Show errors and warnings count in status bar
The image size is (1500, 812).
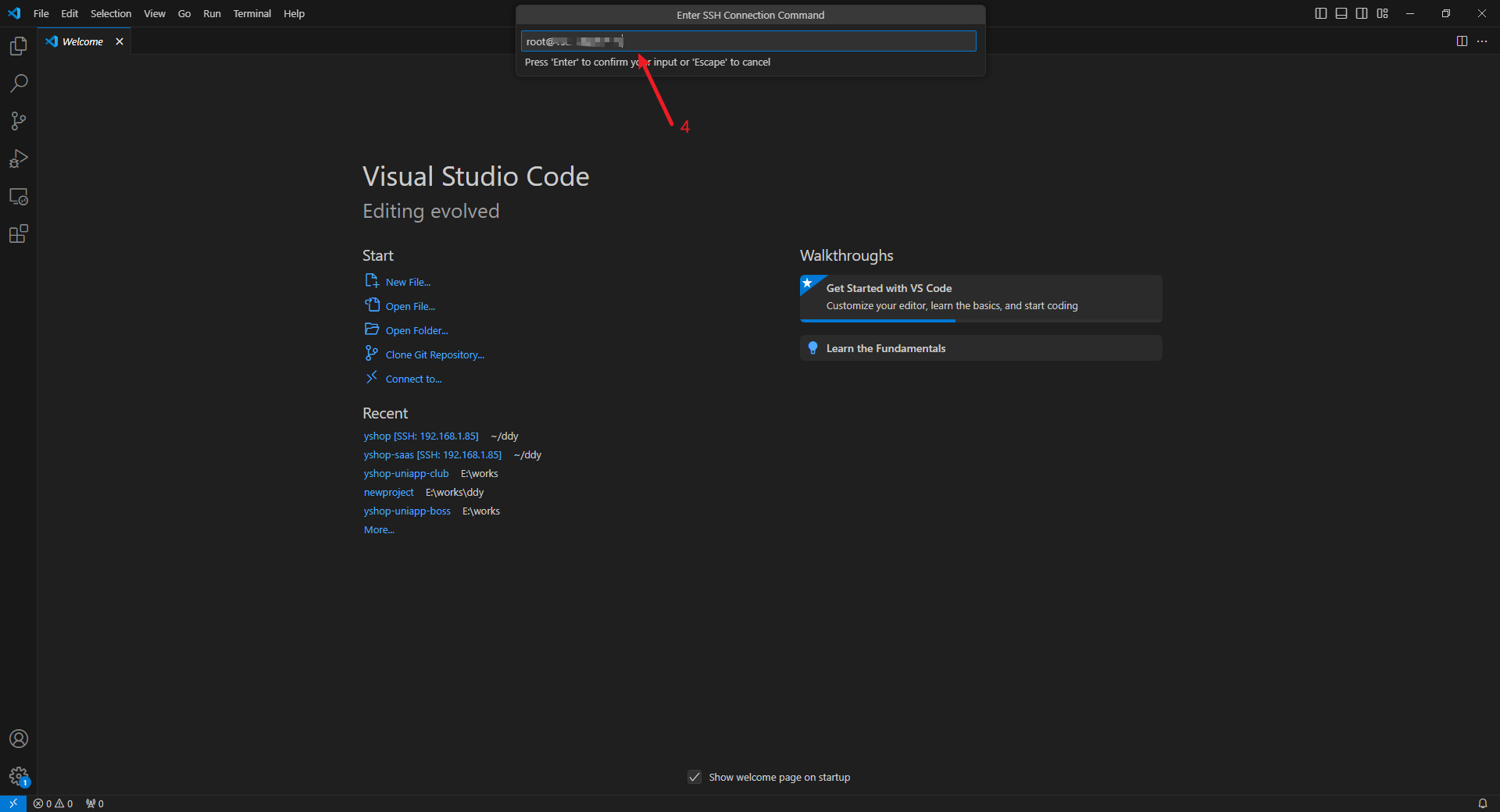(x=53, y=803)
